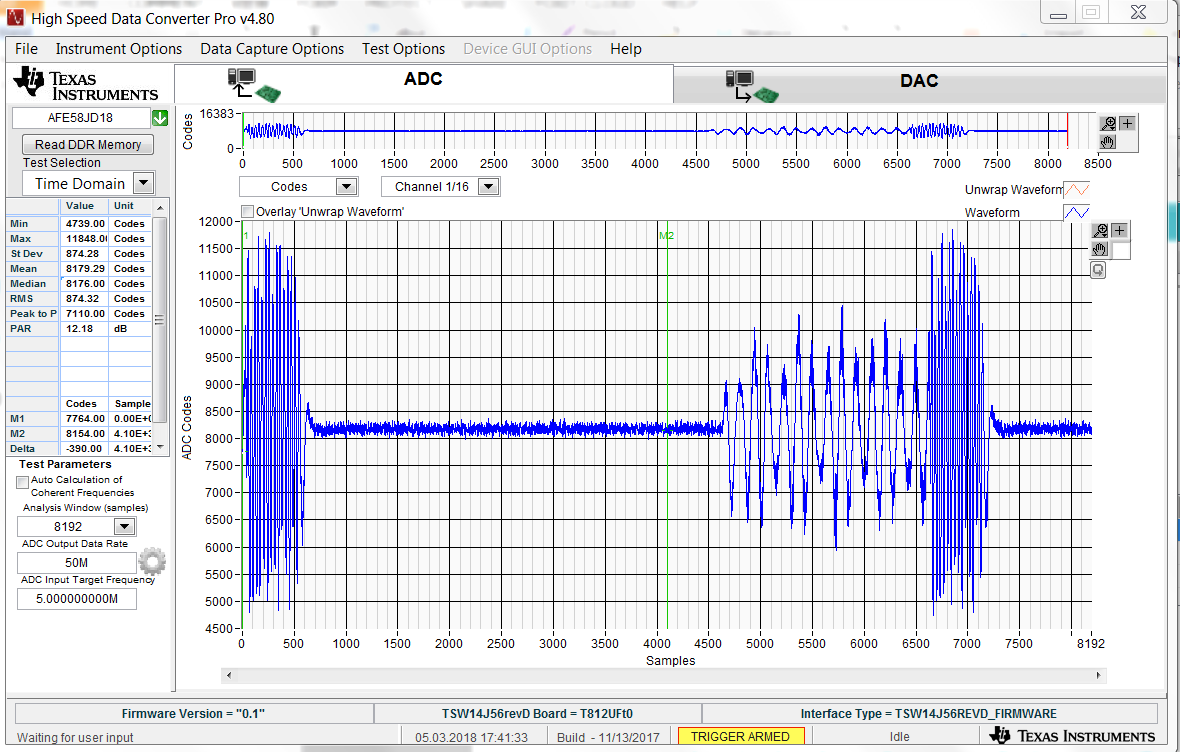Click the green download arrow next to AFE58JD18
The image size is (1180, 752).
click(x=160, y=118)
